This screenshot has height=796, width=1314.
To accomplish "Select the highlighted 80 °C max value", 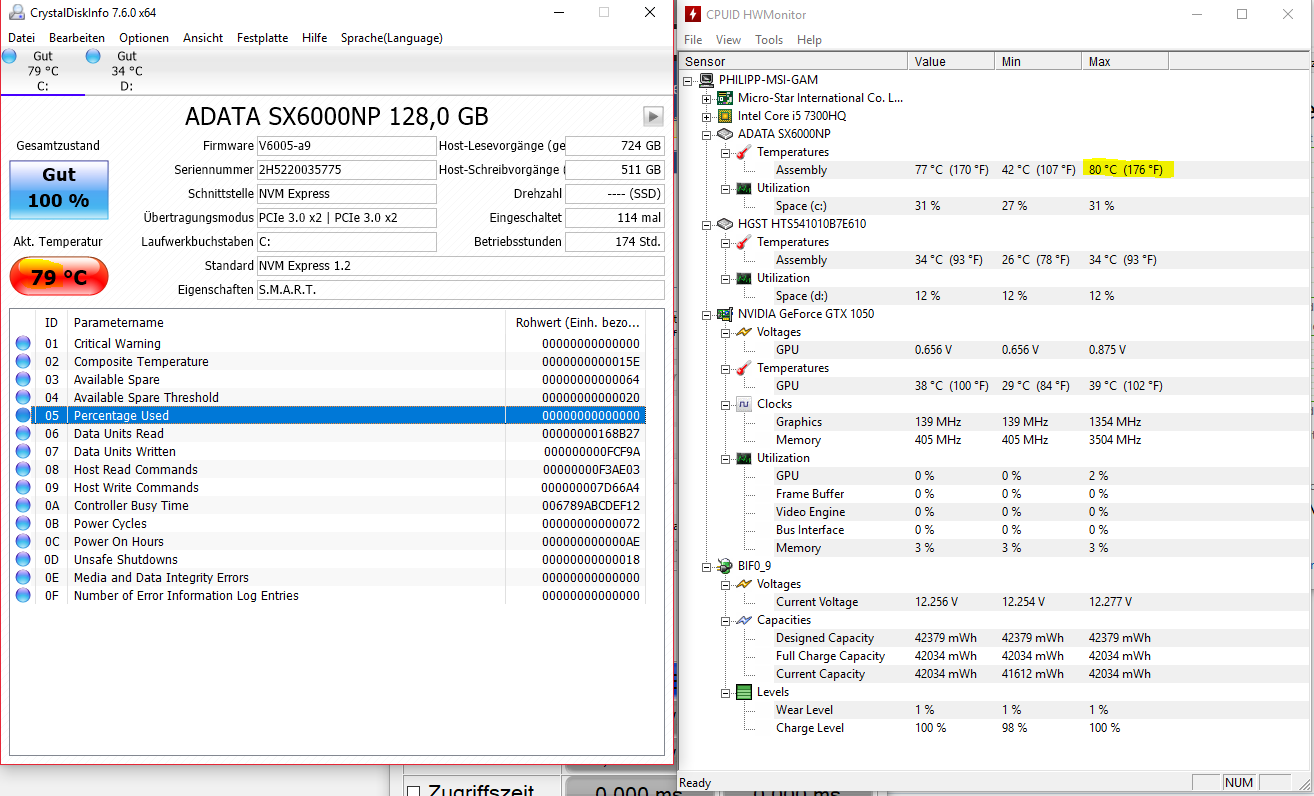I will [1128, 170].
